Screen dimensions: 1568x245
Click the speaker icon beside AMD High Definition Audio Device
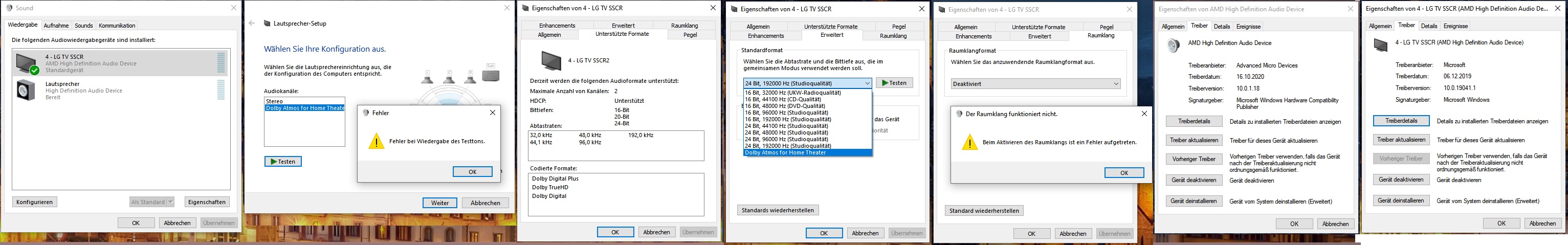tap(1173, 45)
